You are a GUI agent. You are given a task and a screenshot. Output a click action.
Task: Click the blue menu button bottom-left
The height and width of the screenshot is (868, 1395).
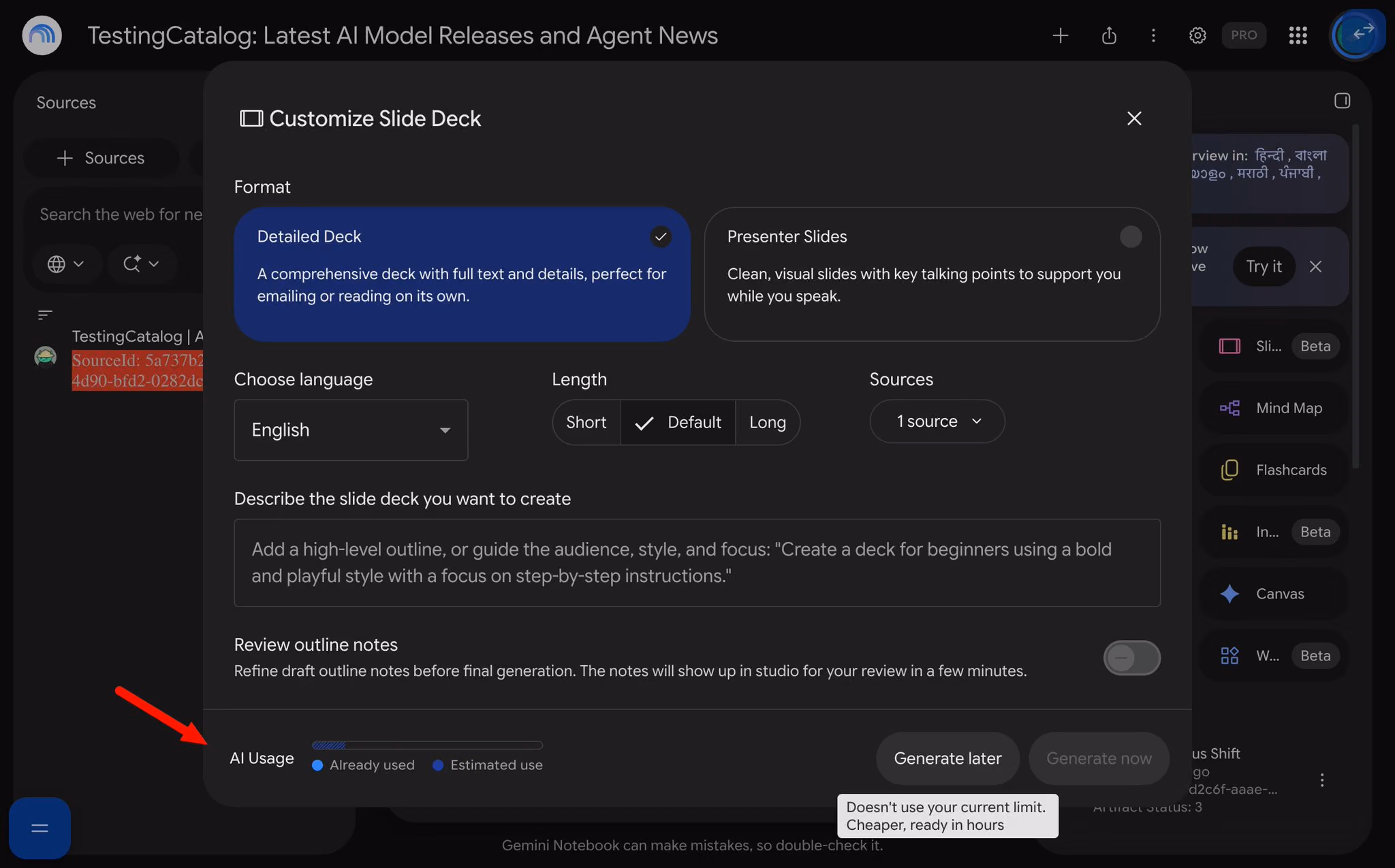tap(40, 828)
